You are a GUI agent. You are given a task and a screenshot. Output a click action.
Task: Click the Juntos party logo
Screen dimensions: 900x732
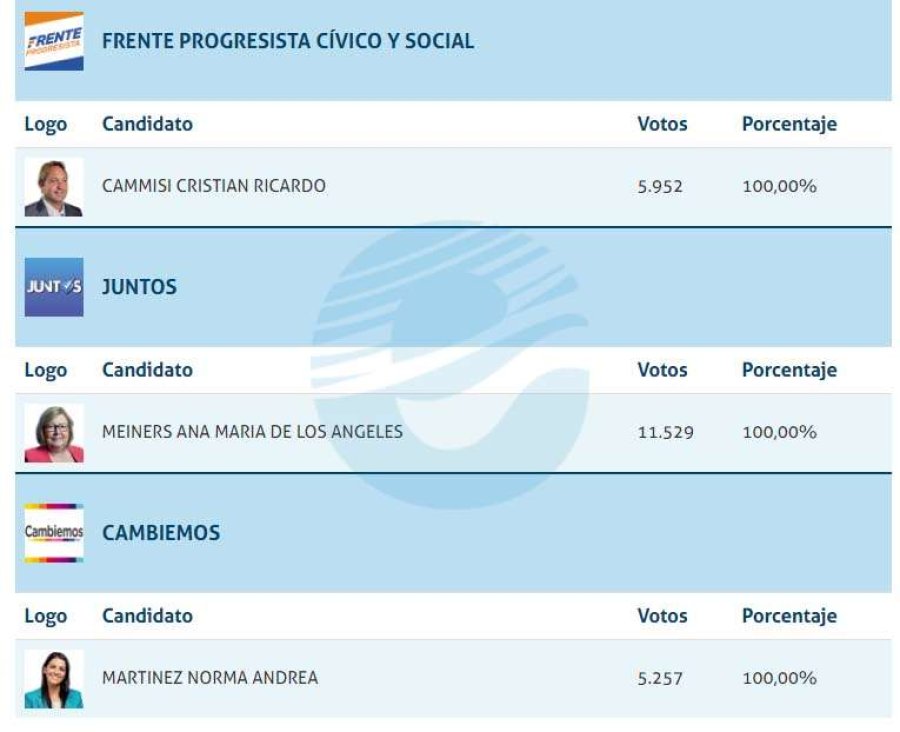pos(54,287)
